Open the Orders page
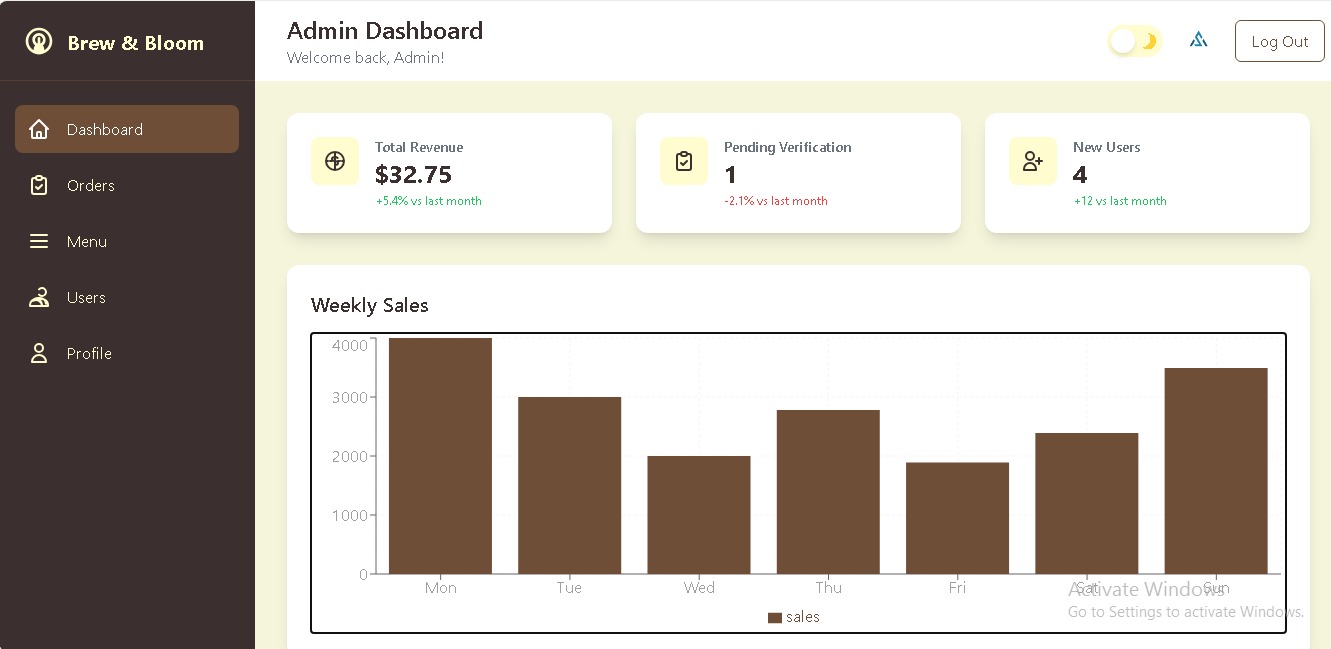1331x649 pixels. [91, 185]
